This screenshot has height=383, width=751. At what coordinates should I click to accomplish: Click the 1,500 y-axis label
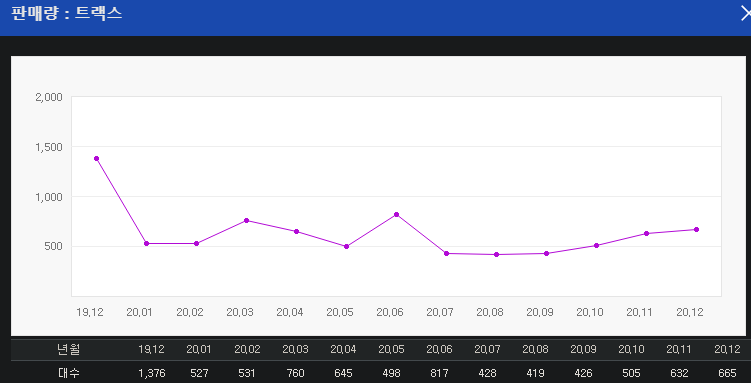(49, 147)
